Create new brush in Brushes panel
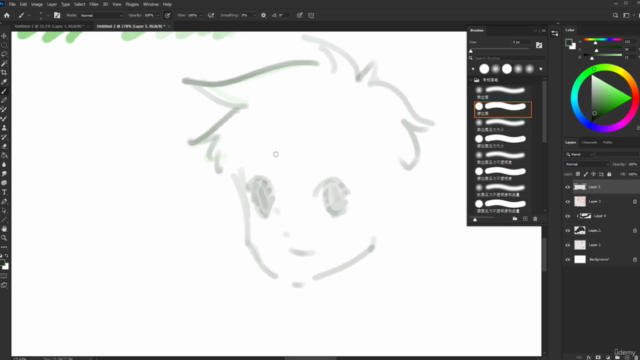The image size is (640, 360). tap(525, 219)
